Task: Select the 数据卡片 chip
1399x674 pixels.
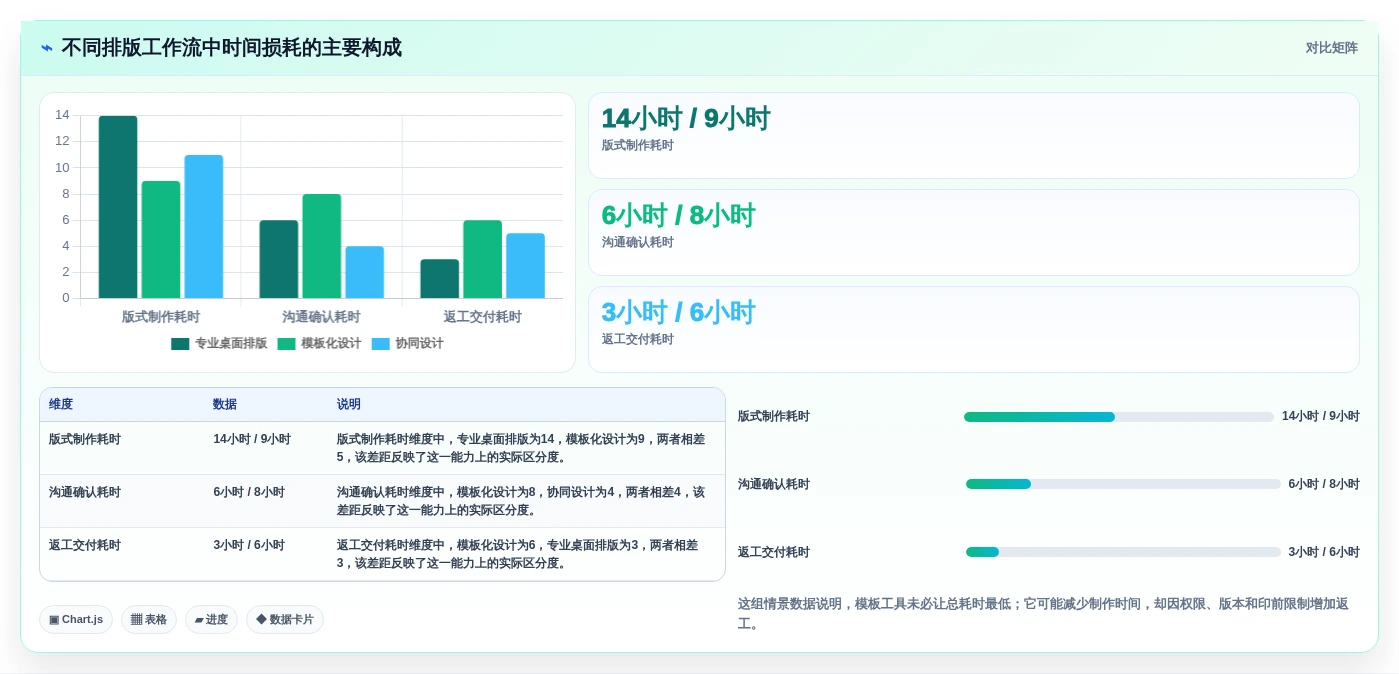Action: [285, 619]
